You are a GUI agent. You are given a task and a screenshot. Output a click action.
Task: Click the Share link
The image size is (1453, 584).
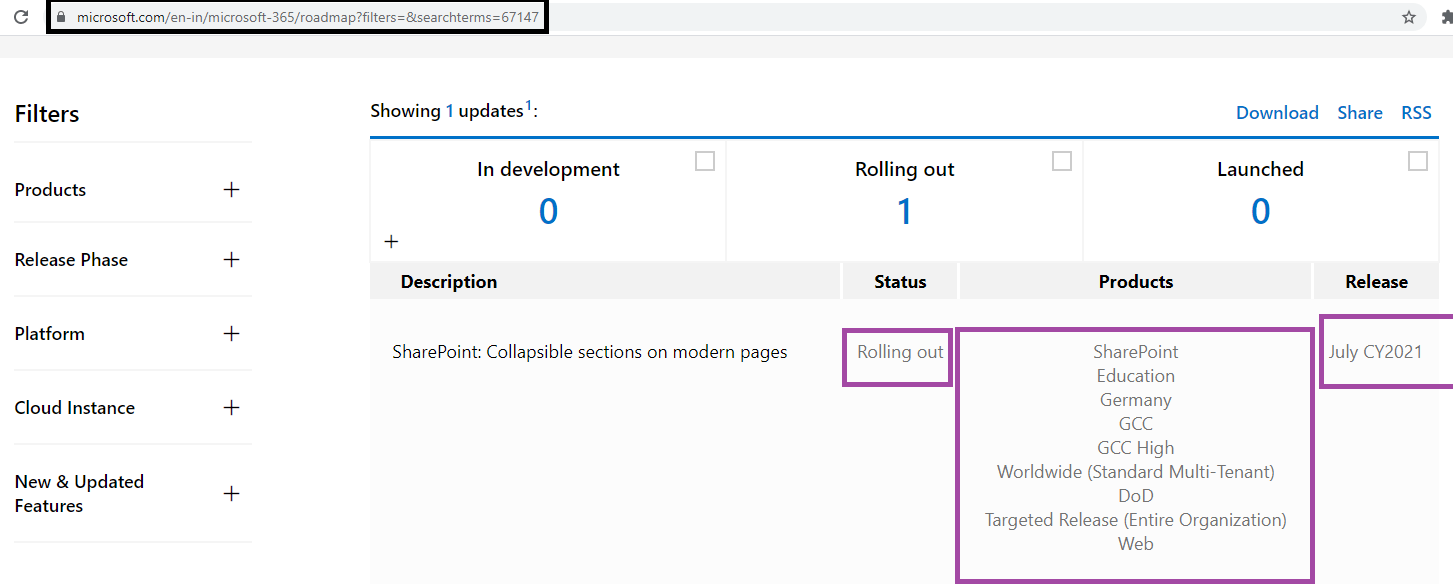(x=1360, y=113)
